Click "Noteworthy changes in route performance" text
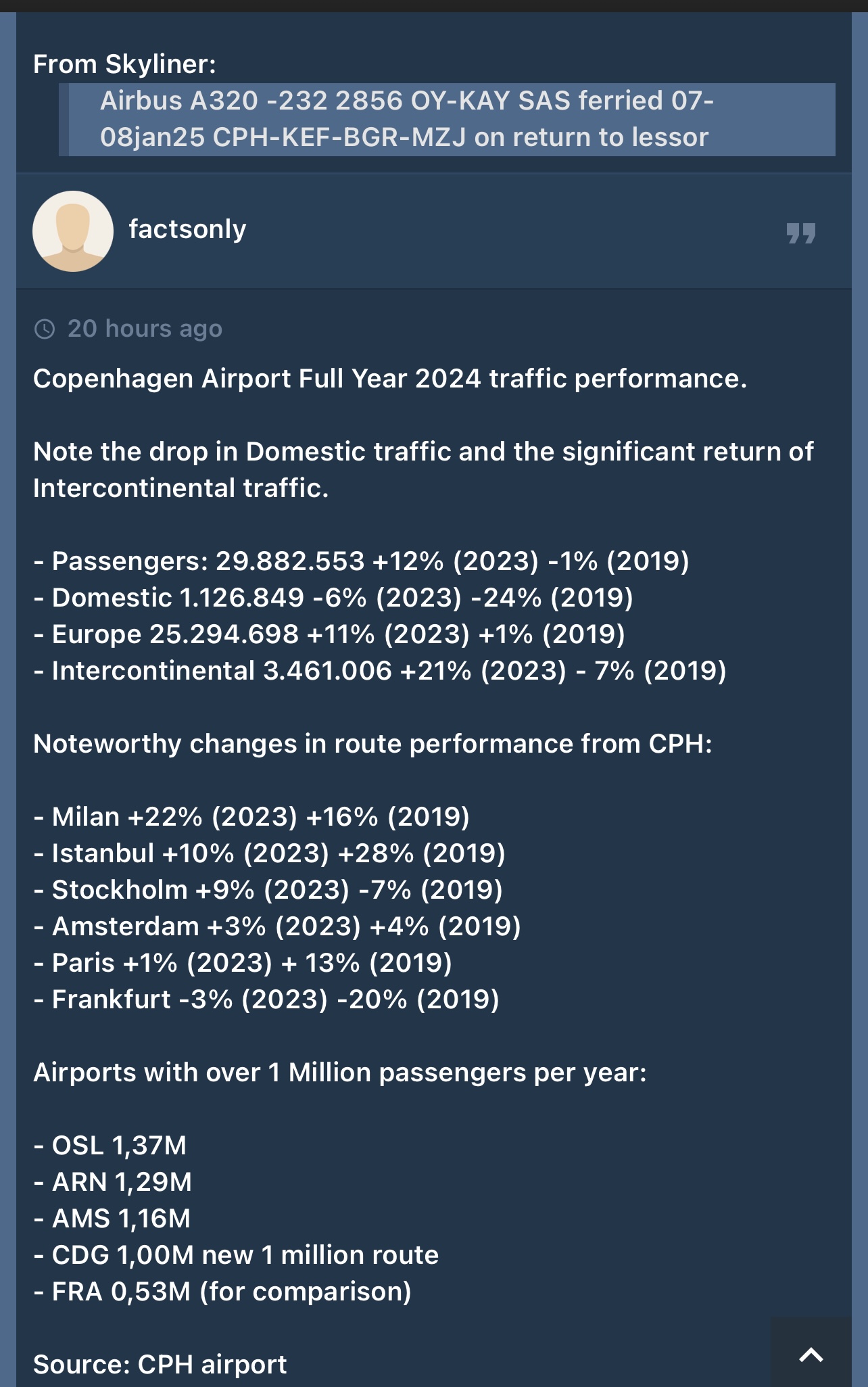Screen dimensions: 868x1387 pos(372,744)
